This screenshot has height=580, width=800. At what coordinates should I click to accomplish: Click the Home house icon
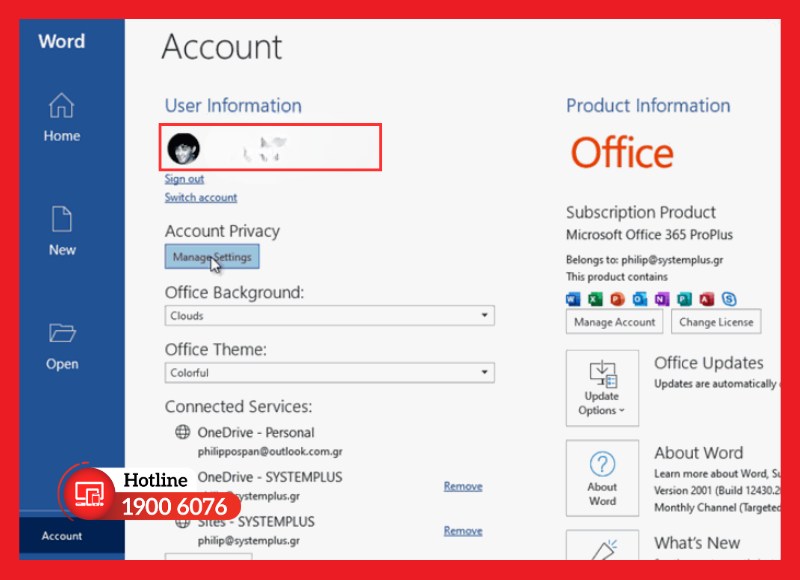click(62, 106)
